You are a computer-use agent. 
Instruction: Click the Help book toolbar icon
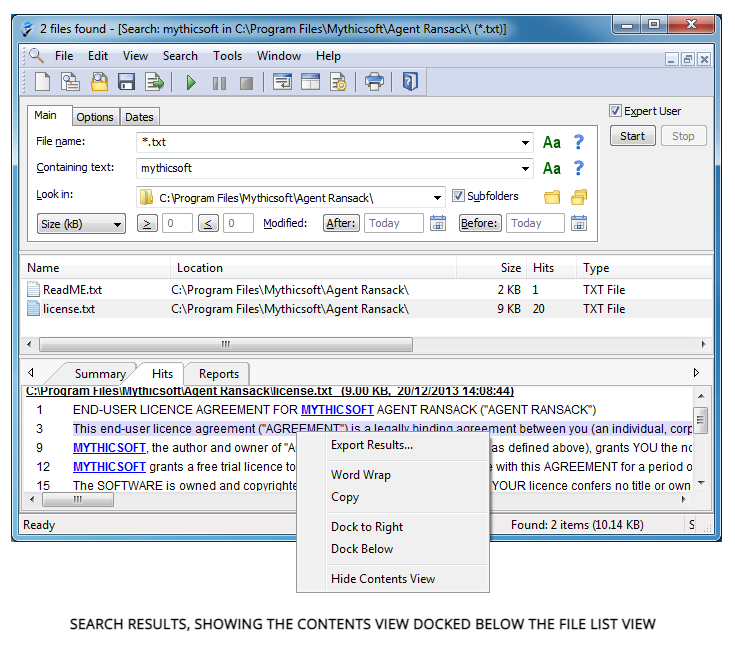[x=410, y=82]
